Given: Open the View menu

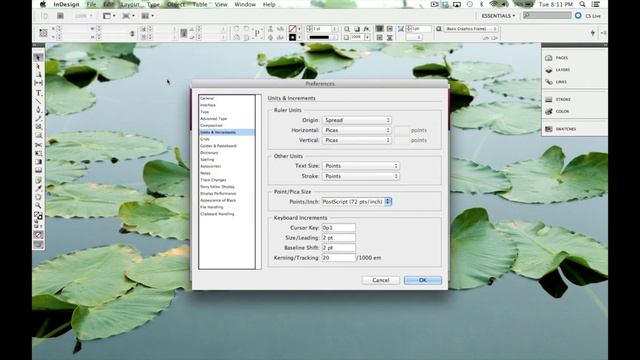Looking at the screenshot, I should point(221,4).
